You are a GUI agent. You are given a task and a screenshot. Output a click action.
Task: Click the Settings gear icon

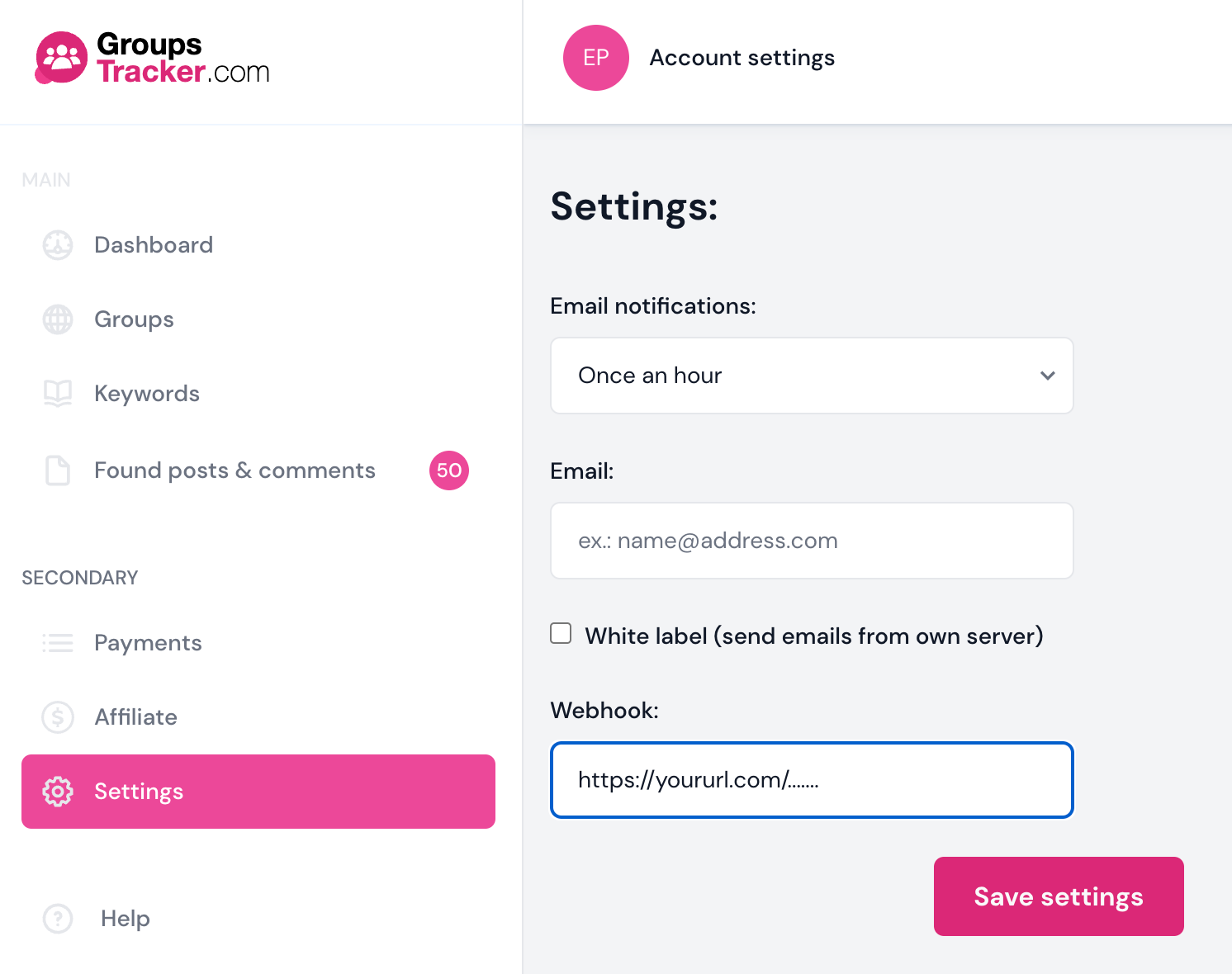58,792
